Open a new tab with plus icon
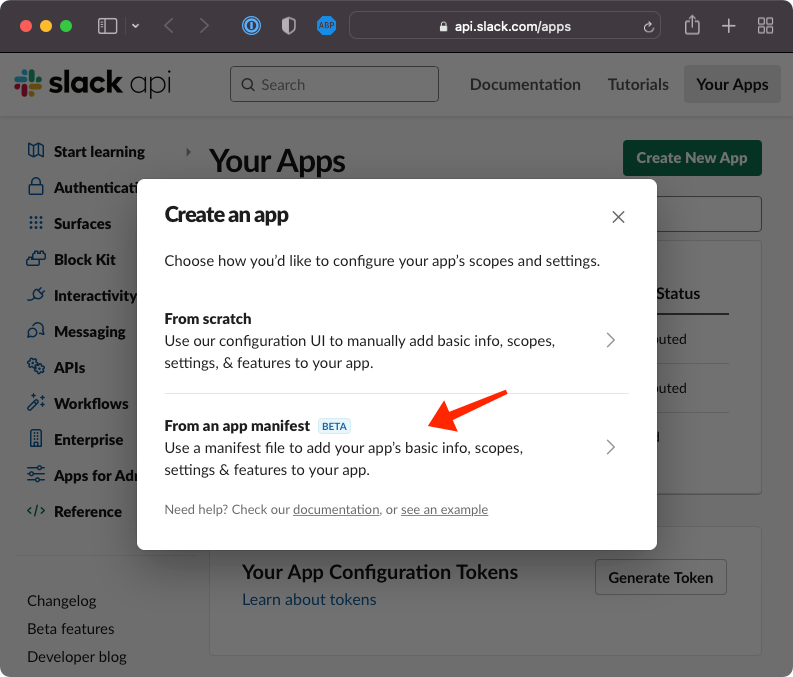The width and height of the screenshot is (793, 677). coord(728,26)
